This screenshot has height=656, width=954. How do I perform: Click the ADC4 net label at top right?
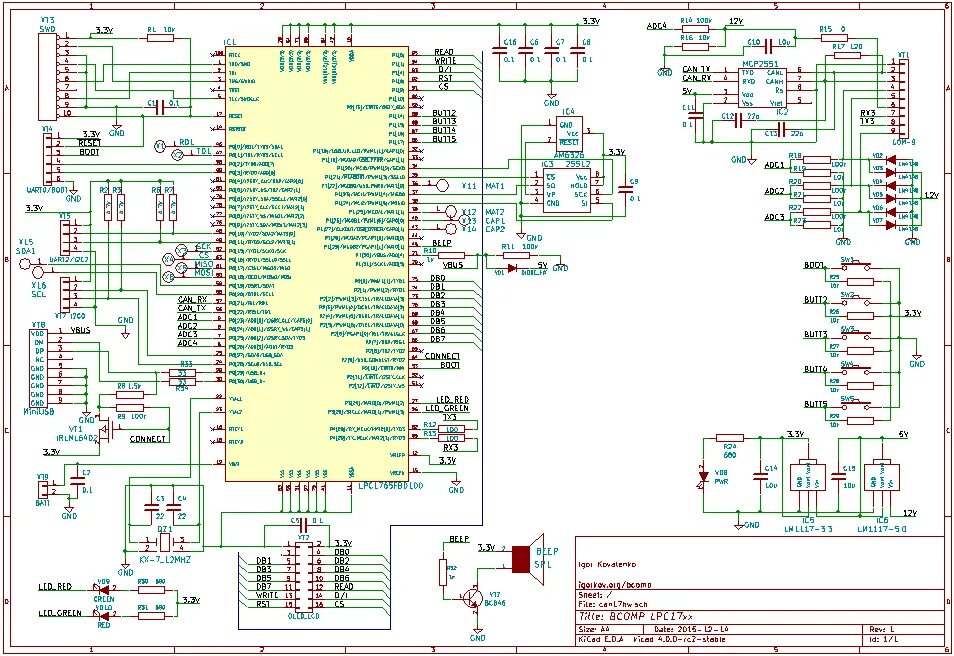tap(656, 26)
